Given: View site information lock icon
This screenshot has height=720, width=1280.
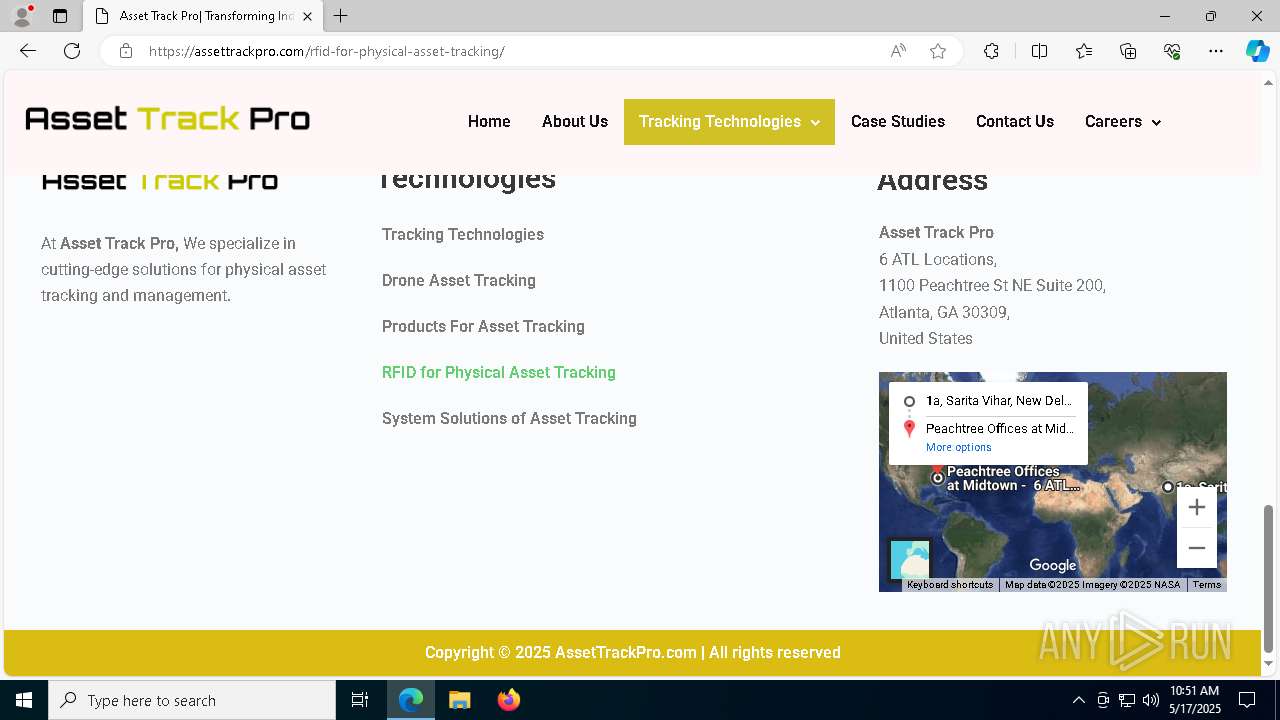Looking at the screenshot, I should pyautogui.click(x=126, y=51).
